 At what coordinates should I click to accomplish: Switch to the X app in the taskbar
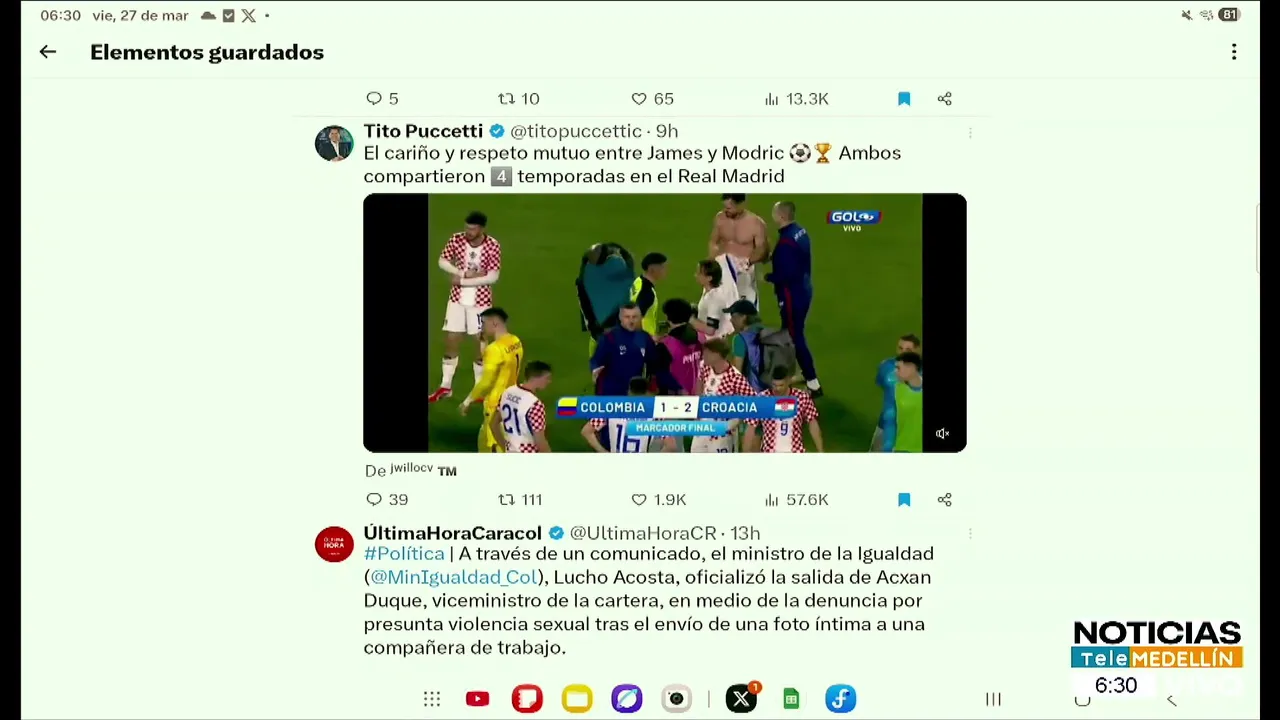click(741, 699)
